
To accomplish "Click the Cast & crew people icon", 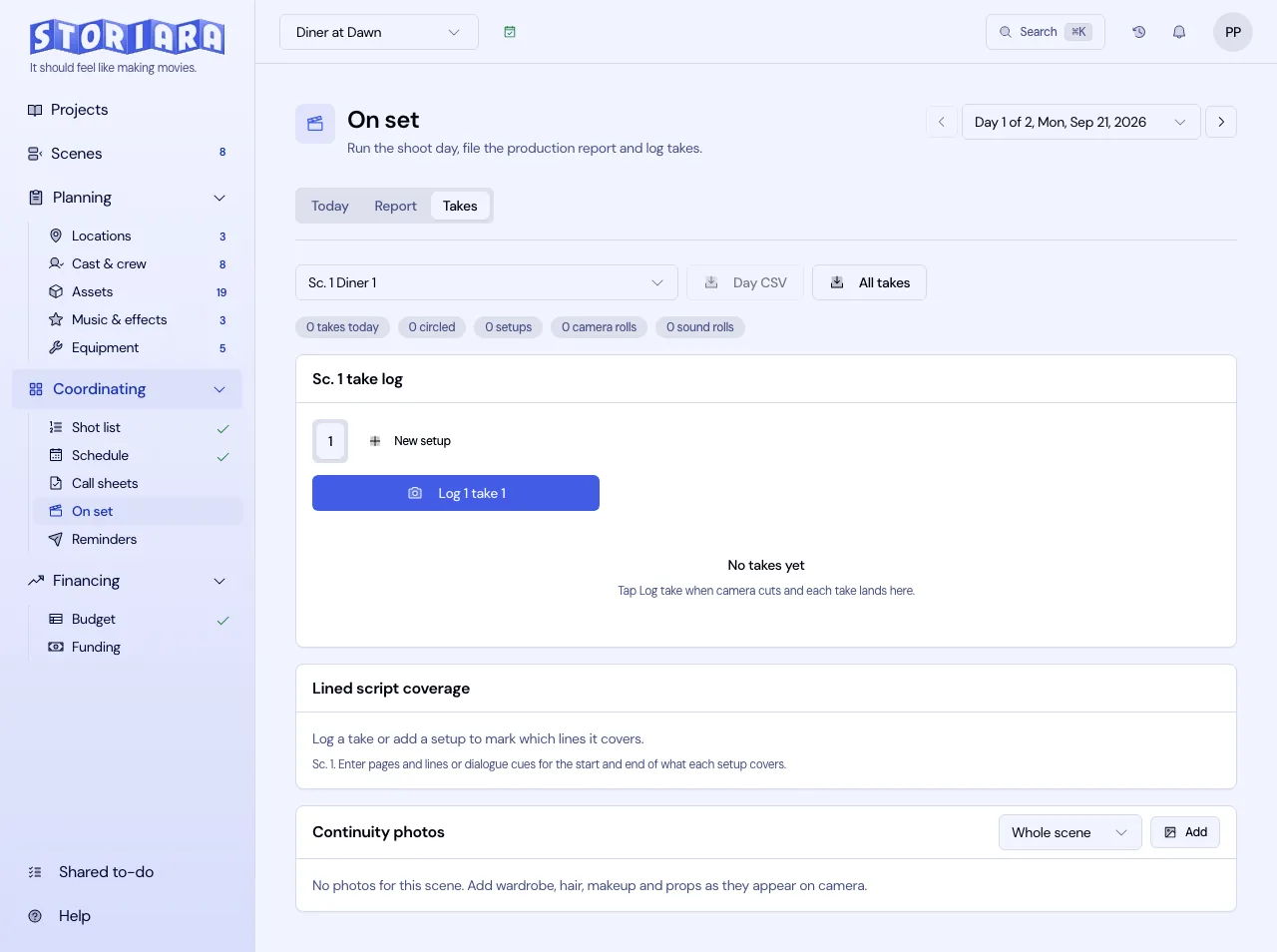I will tap(56, 263).
